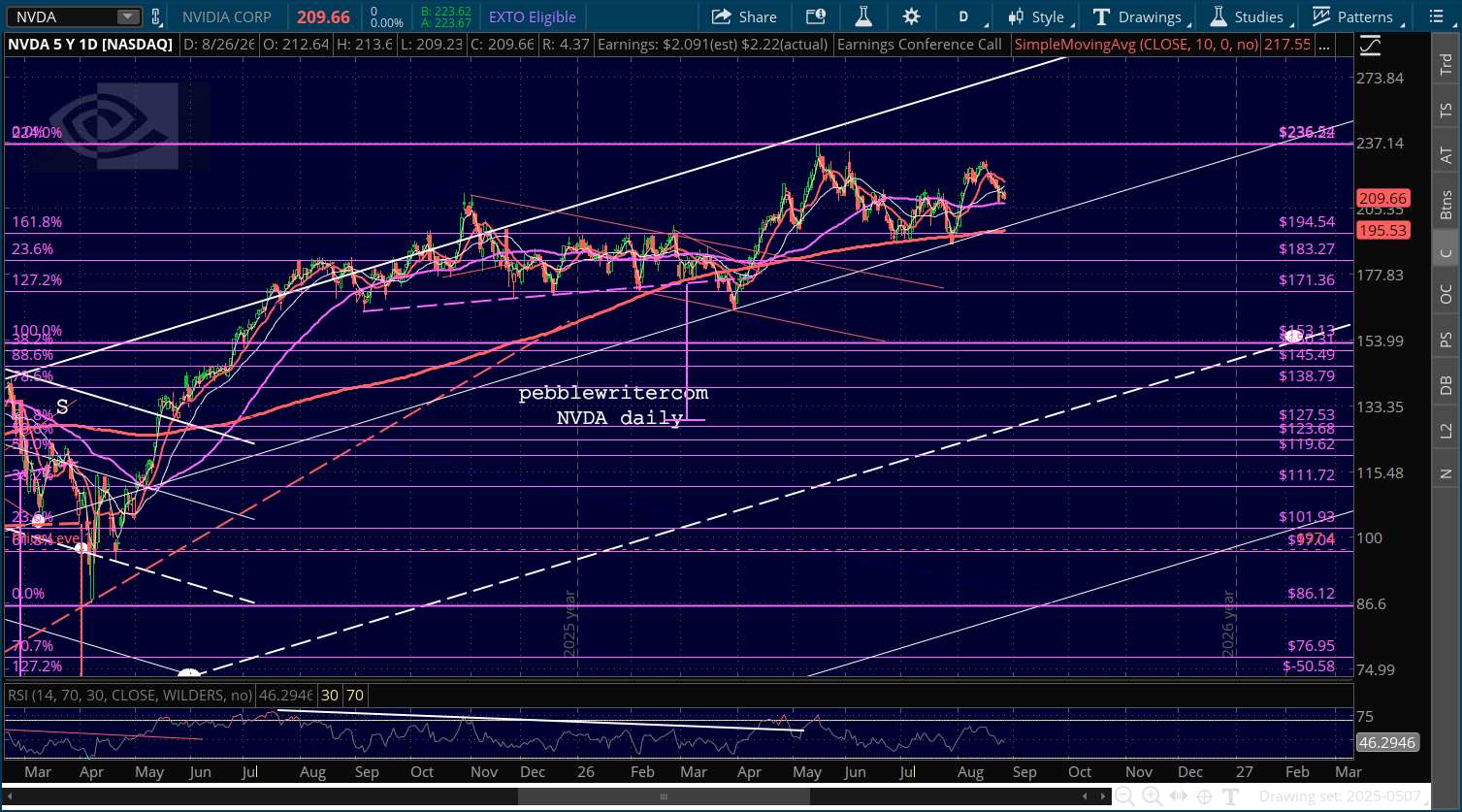Click the 209.66 last price axis tag

1383,198
